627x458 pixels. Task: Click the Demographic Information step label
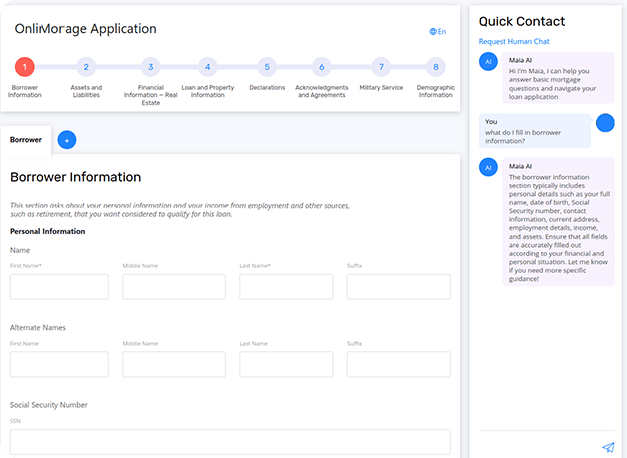pos(435,91)
